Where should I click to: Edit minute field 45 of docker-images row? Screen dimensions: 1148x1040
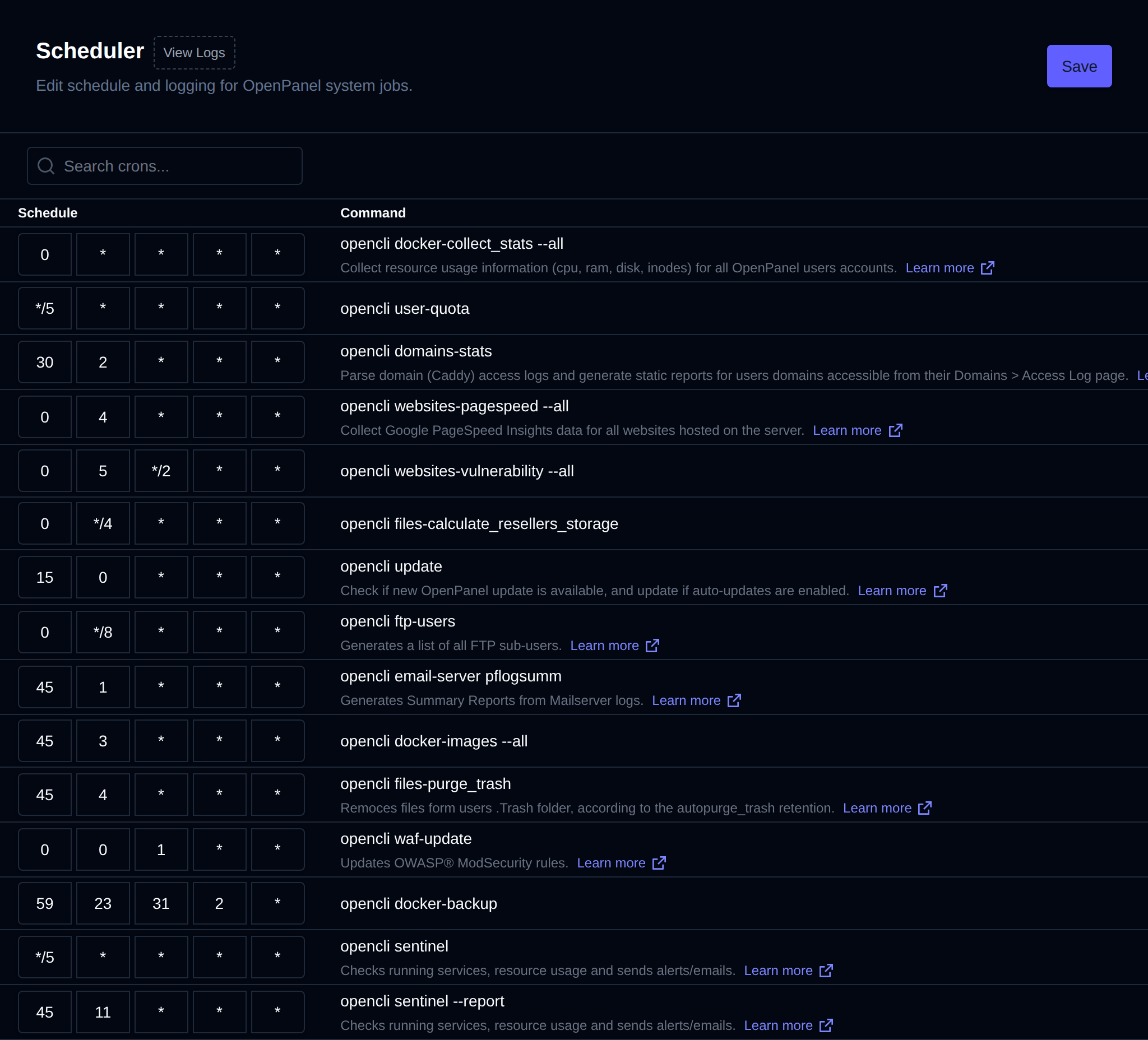pyautogui.click(x=45, y=741)
